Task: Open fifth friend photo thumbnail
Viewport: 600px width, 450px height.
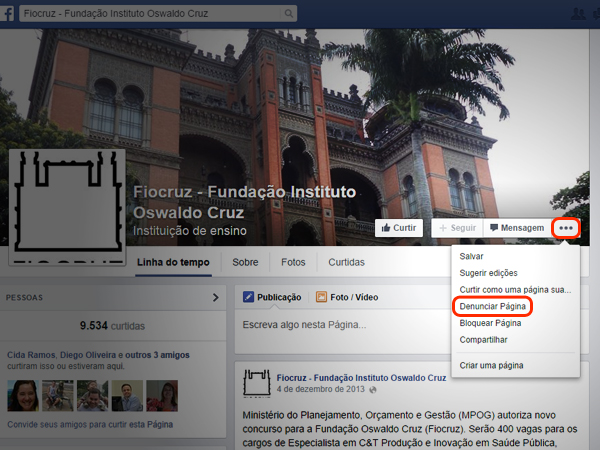Action: point(162,396)
